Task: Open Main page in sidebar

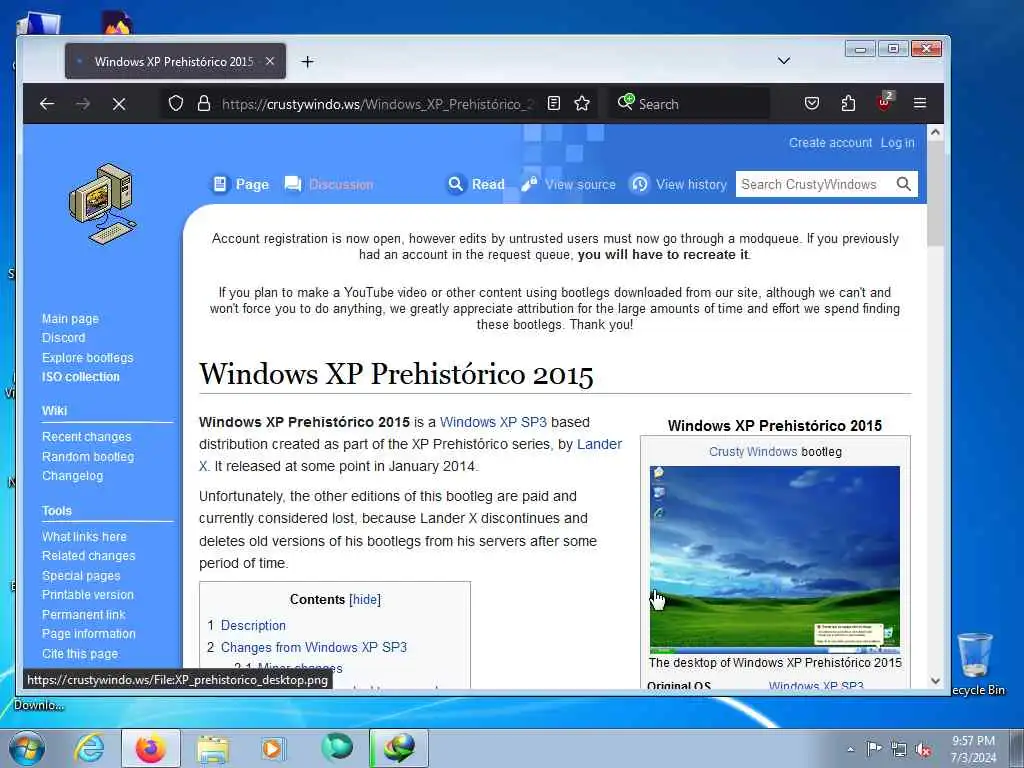Action: click(x=71, y=319)
